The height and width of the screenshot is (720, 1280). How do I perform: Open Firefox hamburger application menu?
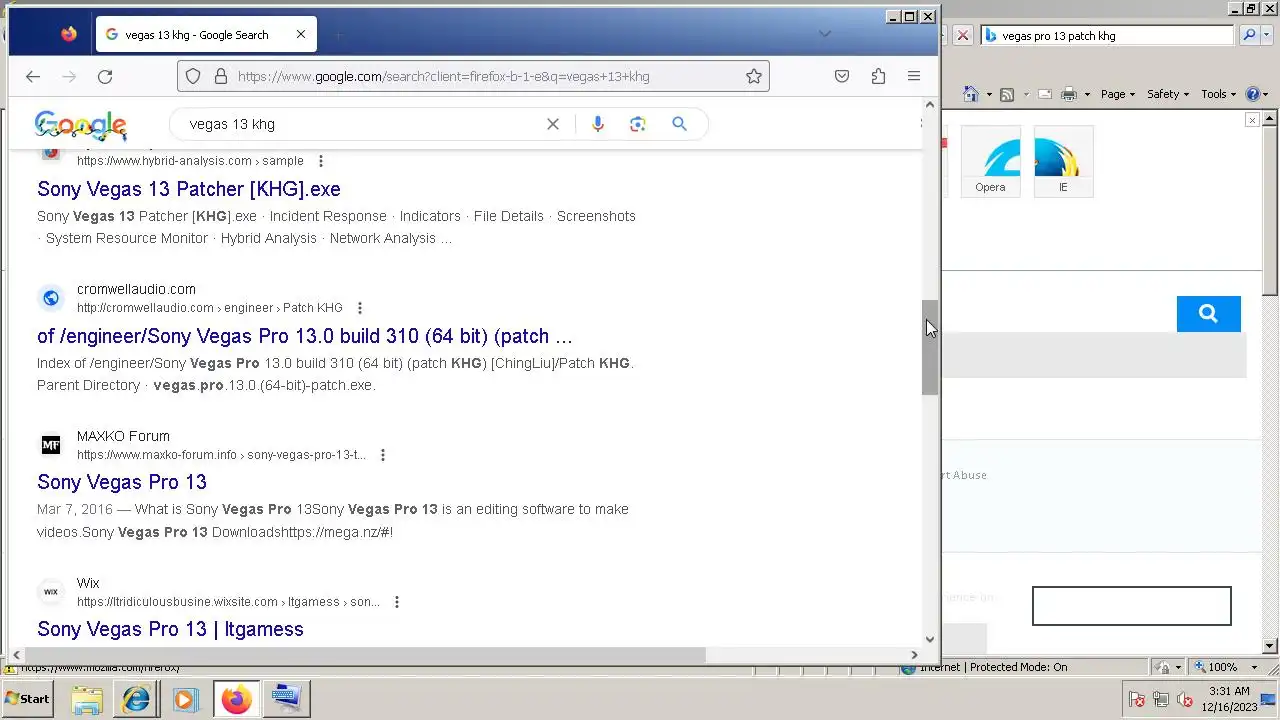[x=913, y=76]
